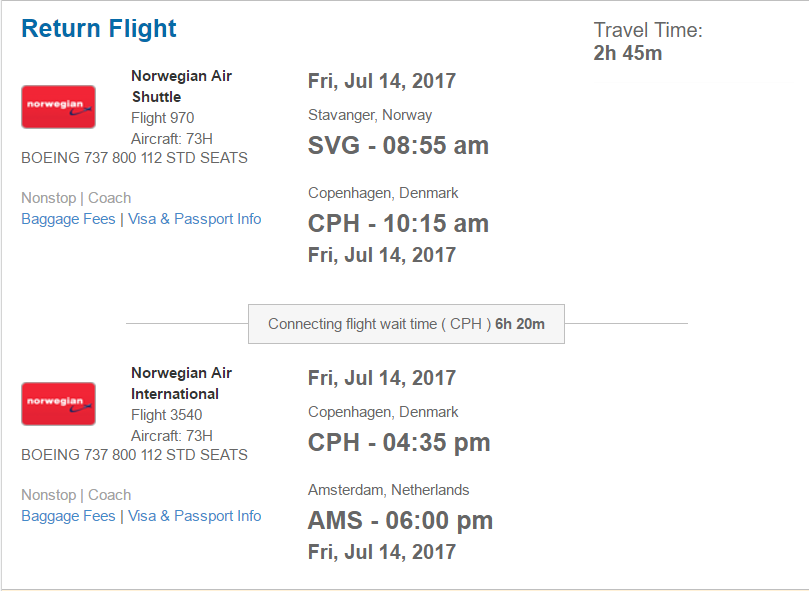Click the Norwegian logo for Flight 3540
The image size is (809, 591).
(58, 404)
